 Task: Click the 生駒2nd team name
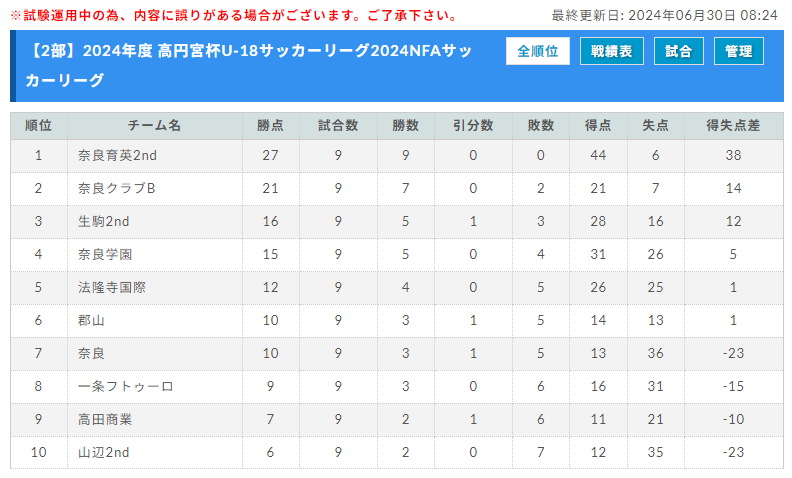(x=104, y=221)
